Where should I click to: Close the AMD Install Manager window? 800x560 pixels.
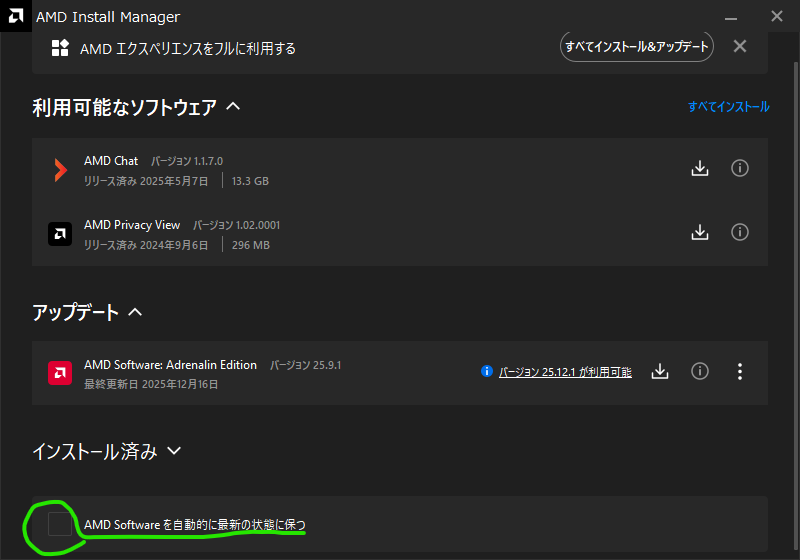point(777,16)
